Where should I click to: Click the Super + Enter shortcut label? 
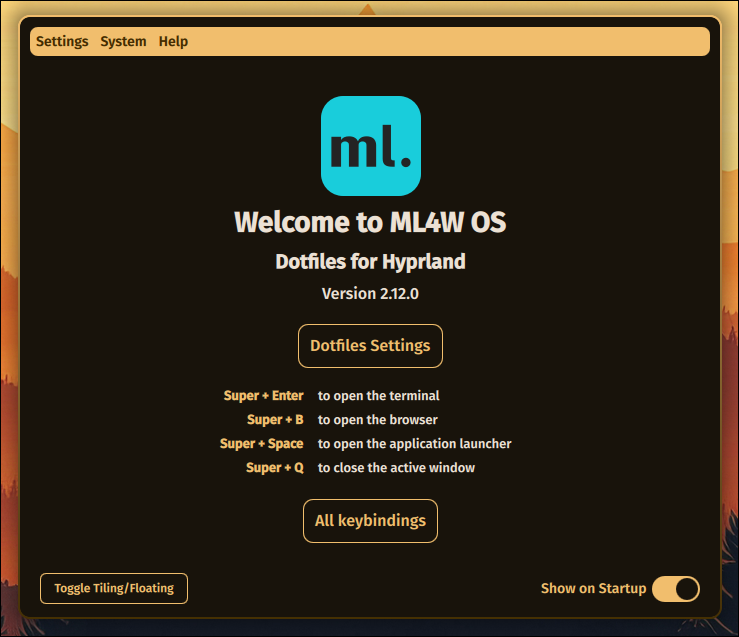point(263,396)
